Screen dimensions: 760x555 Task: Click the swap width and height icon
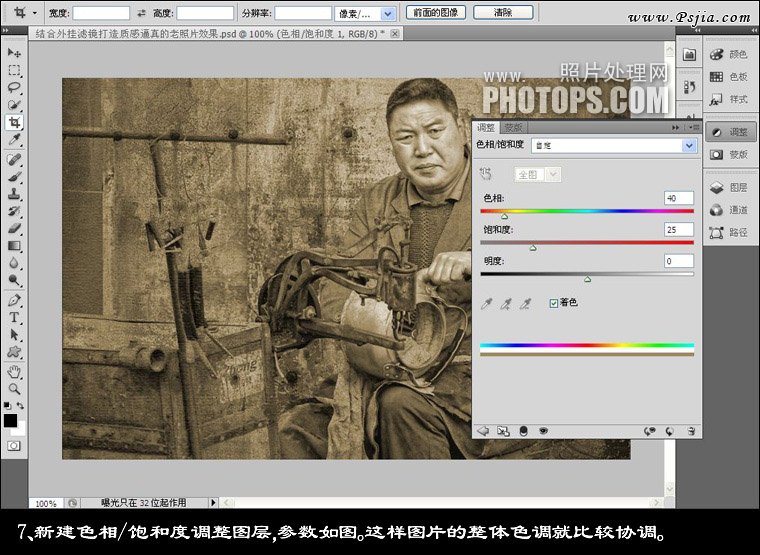click(x=140, y=13)
